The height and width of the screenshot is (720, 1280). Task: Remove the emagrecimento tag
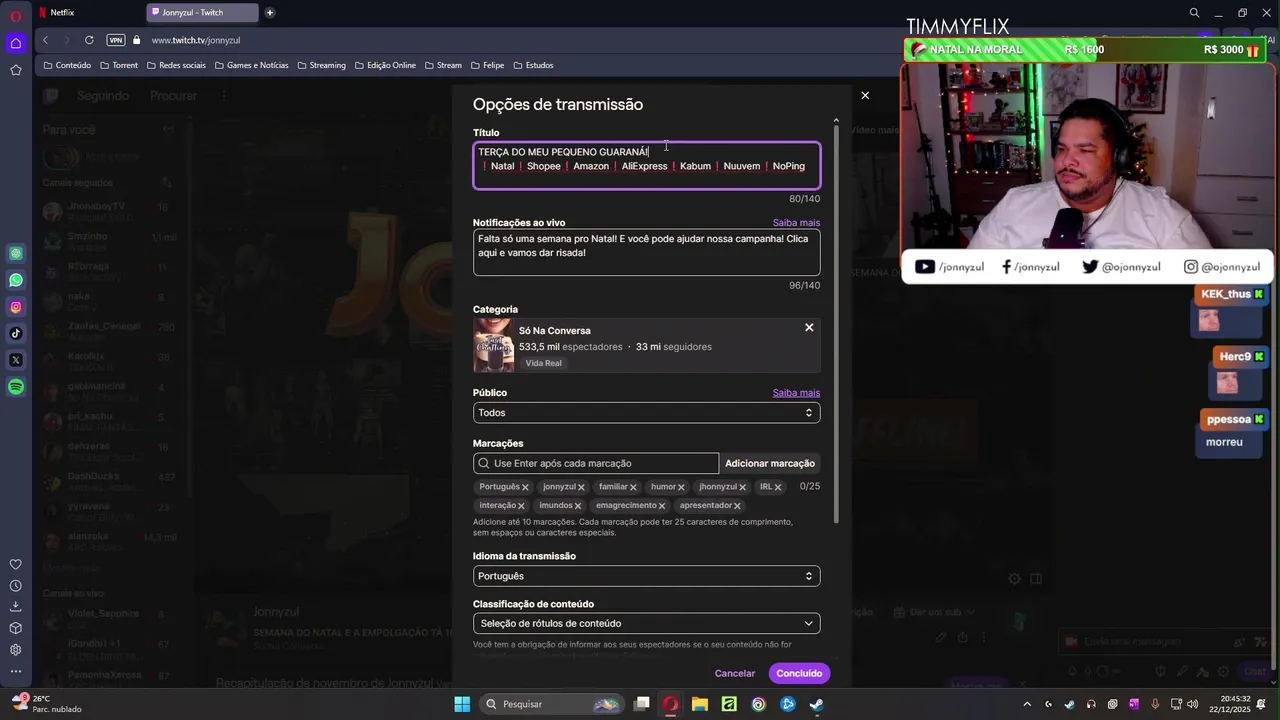tap(662, 506)
